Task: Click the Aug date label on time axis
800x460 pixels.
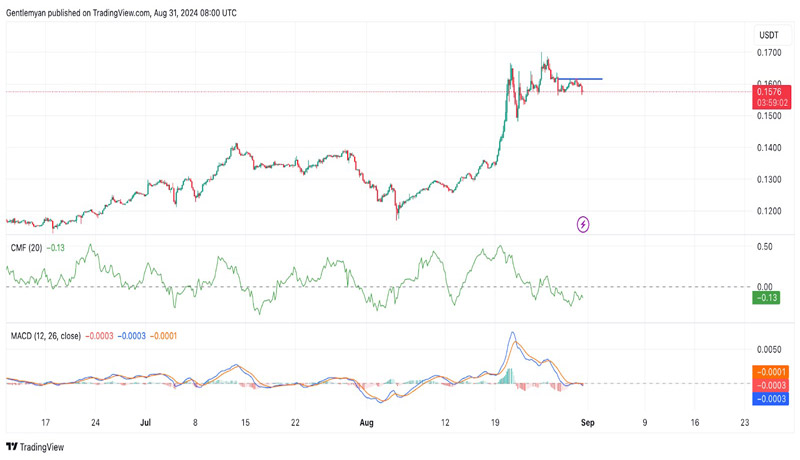Action: (x=366, y=423)
